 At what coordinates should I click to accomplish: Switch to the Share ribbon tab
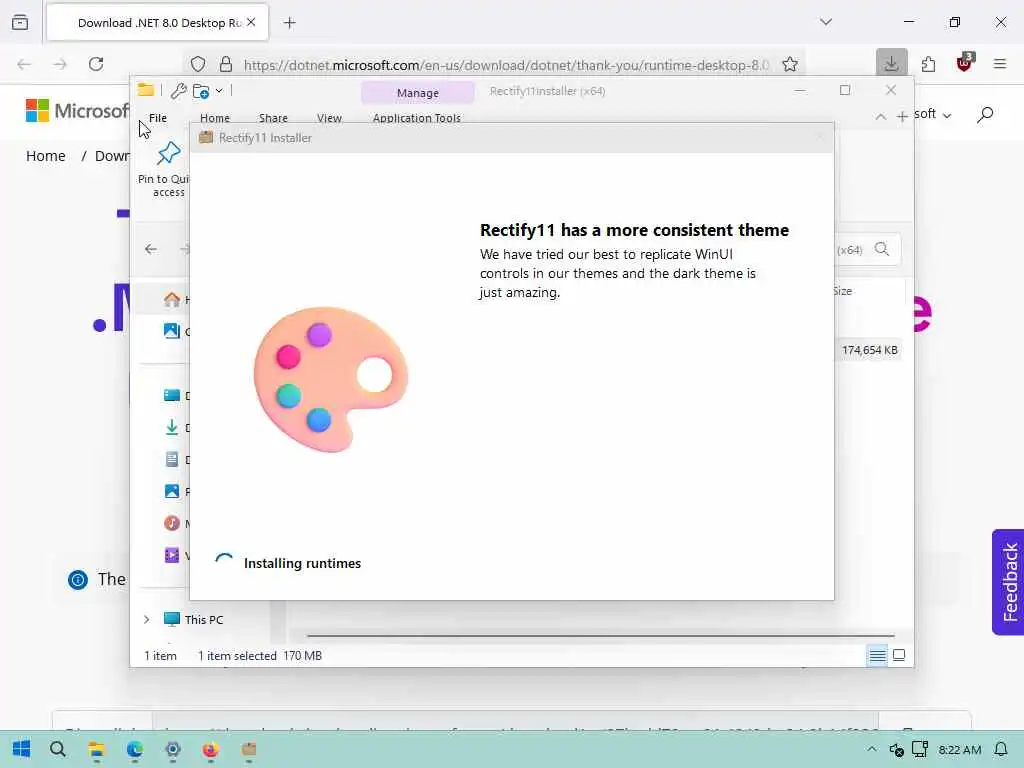pyautogui.click(x=273, y=118)
